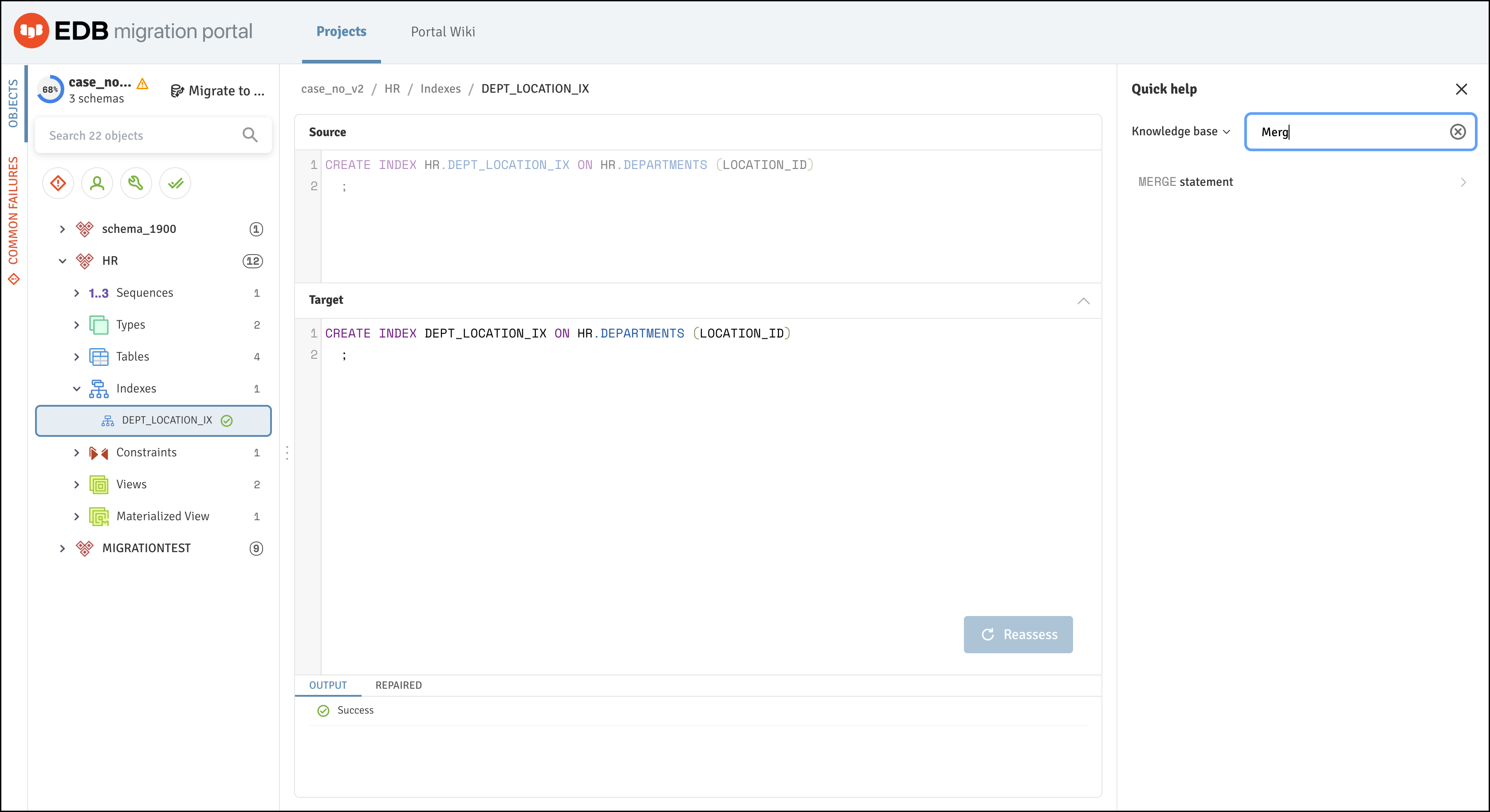Click the Indexes hierarchy icon

coord(99,388)
